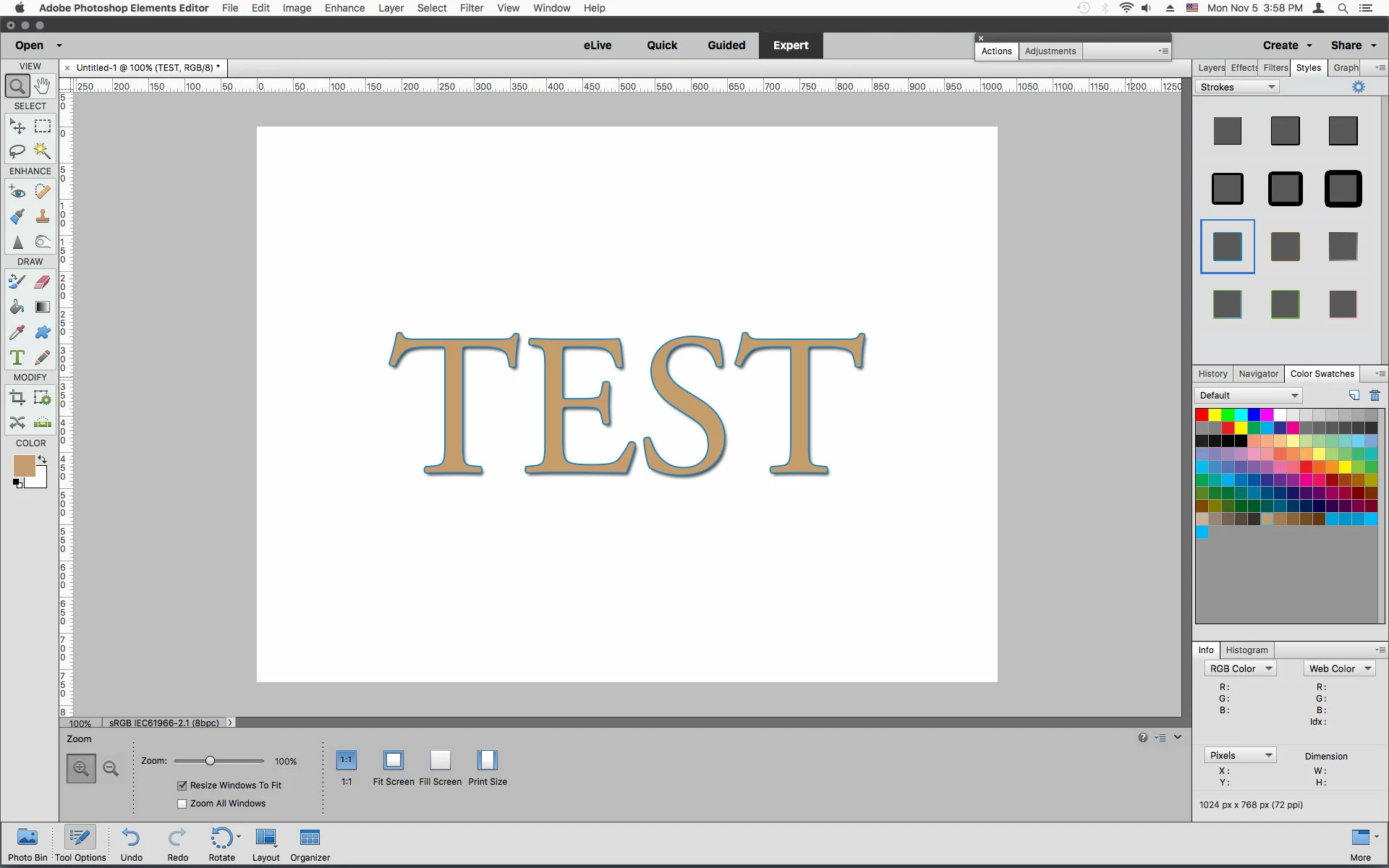This screenshot has width=1389, height=868.
Task: Click the Fit Screen button
Action: pos(394,767)
